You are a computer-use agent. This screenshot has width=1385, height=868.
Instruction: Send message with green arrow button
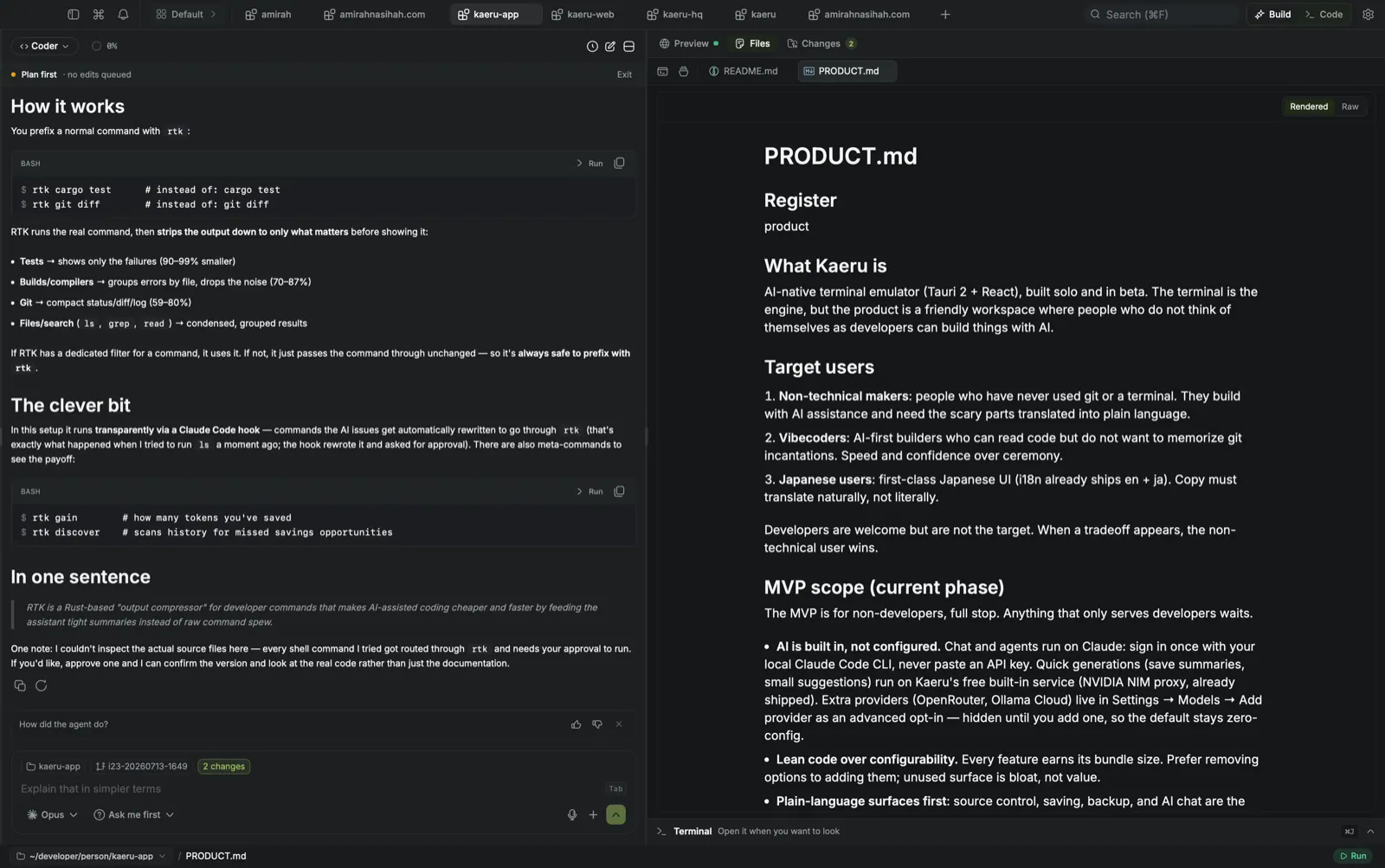point(616,814)
